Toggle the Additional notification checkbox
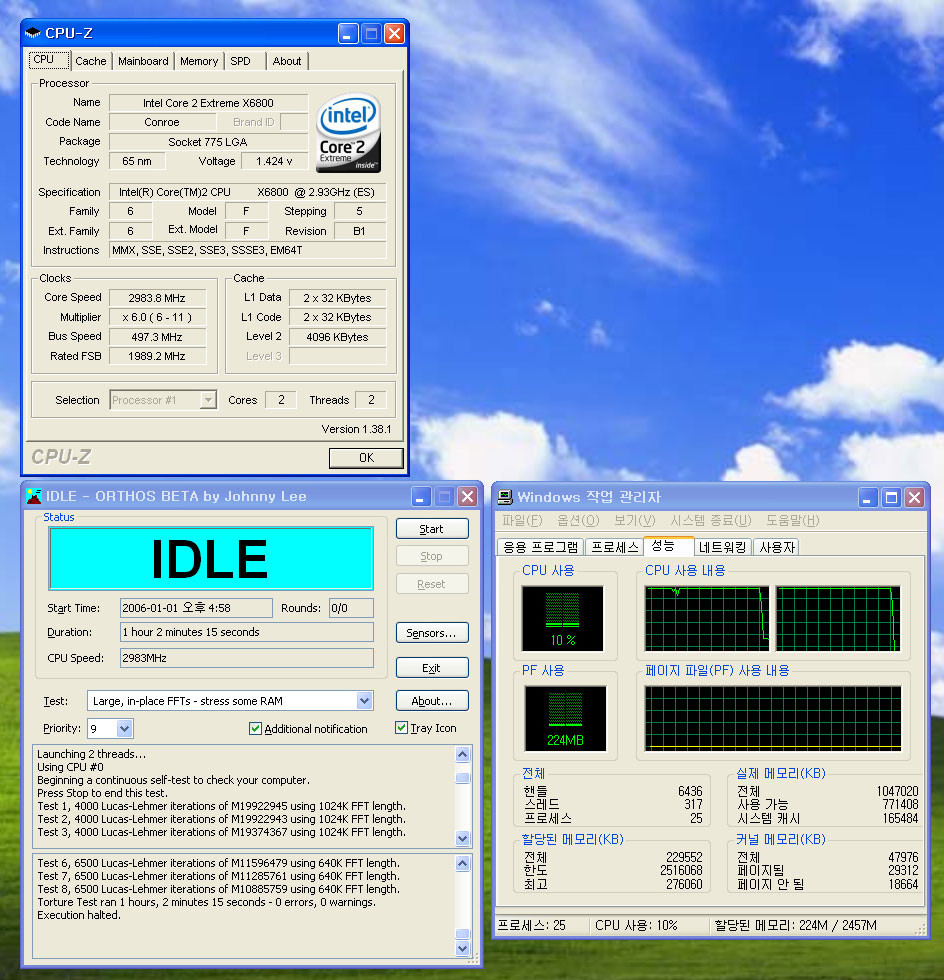The width and height of the screenshot is (944, 980). [255, 729]
